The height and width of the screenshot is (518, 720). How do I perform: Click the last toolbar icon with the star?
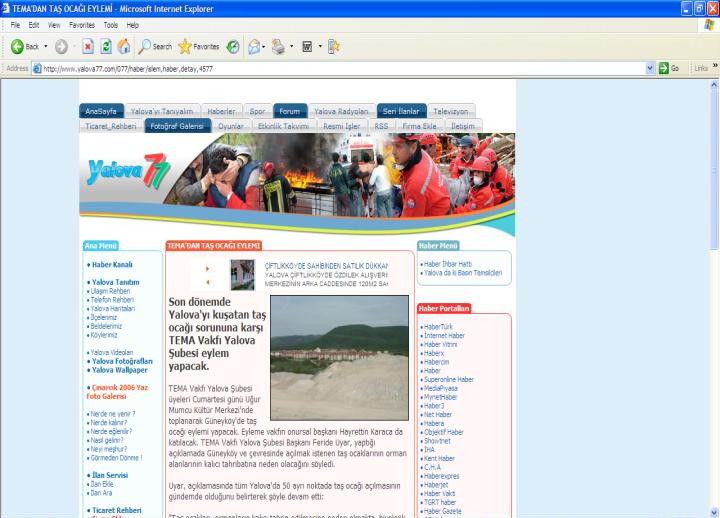coord(334,46)
